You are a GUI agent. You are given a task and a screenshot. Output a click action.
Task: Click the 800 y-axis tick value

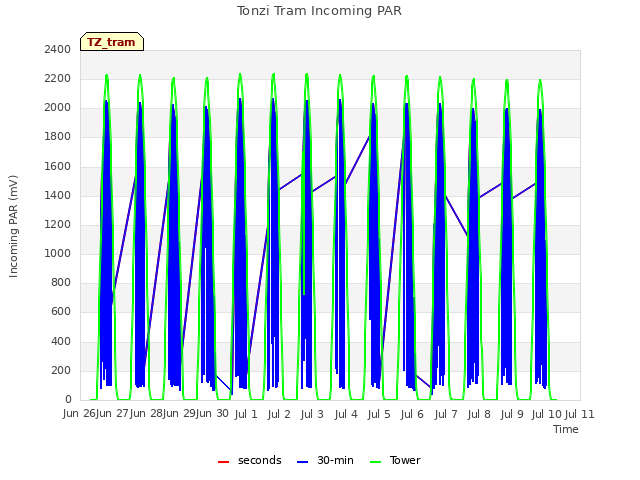[x=61, y=282]
